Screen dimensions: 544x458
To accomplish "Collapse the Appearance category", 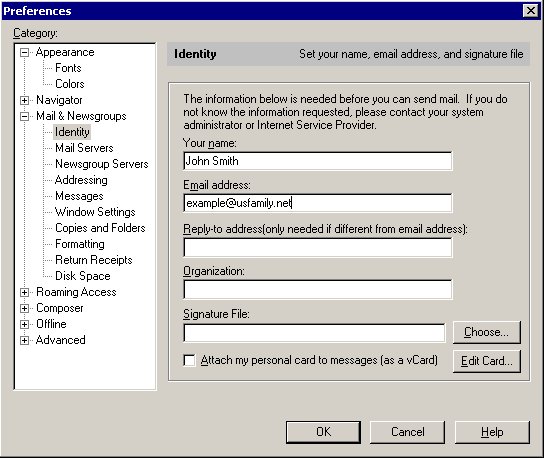I will coord(24,53).
